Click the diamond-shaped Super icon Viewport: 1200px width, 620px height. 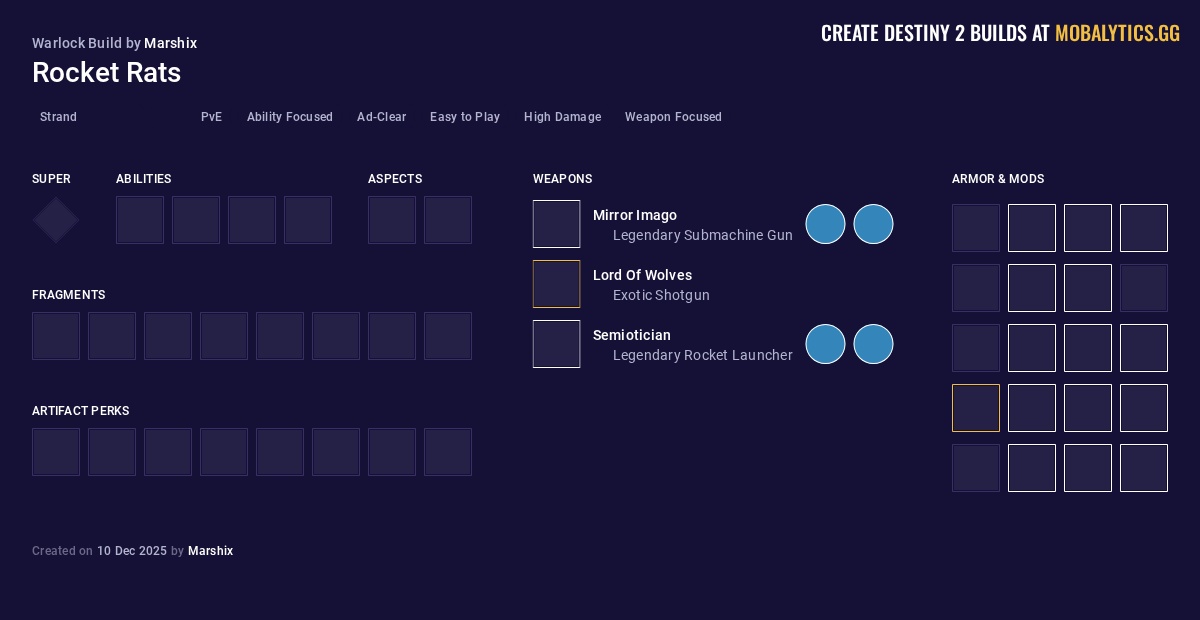[56, 220]
